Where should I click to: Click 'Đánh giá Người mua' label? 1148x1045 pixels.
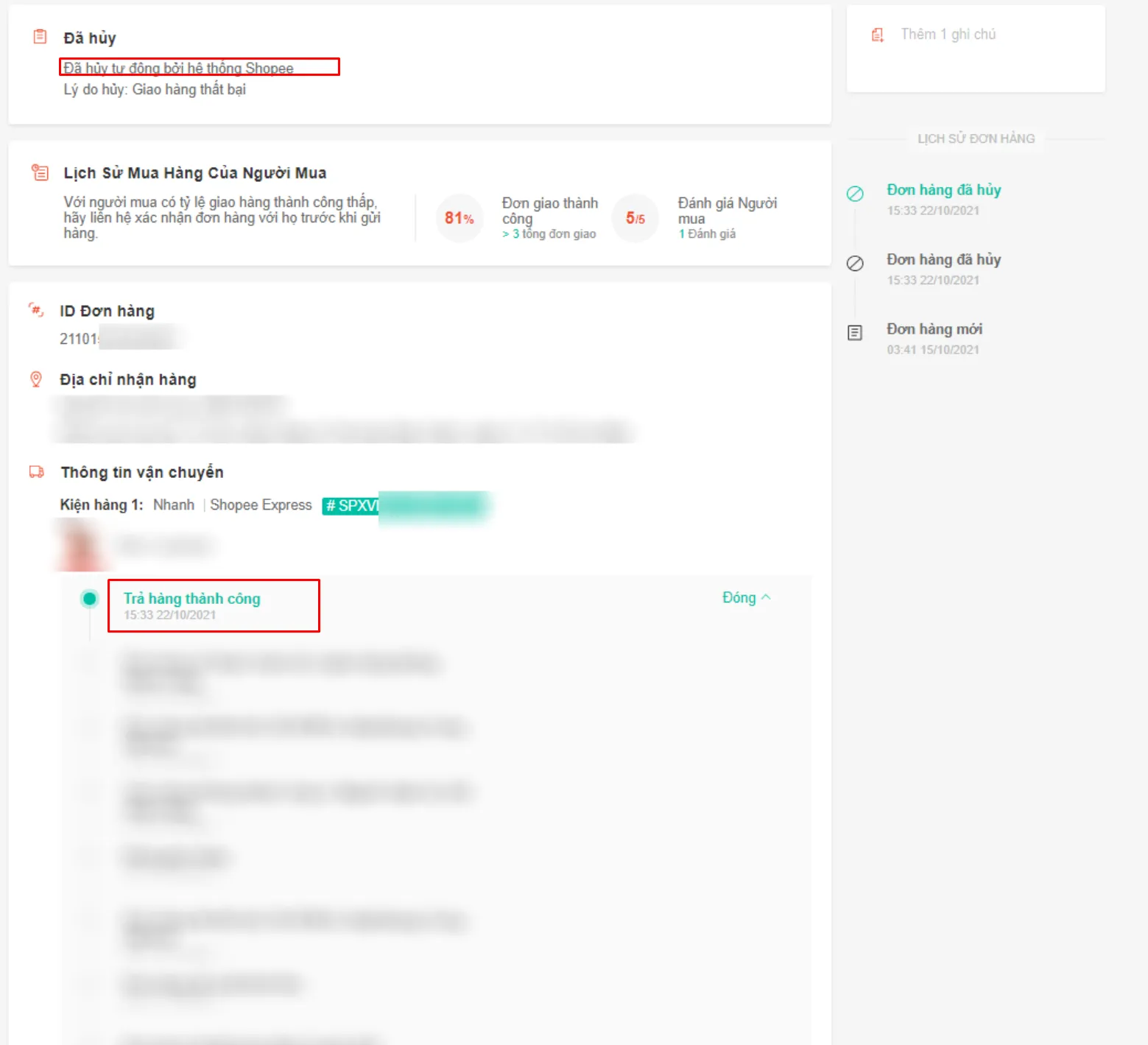coord(728,211)
